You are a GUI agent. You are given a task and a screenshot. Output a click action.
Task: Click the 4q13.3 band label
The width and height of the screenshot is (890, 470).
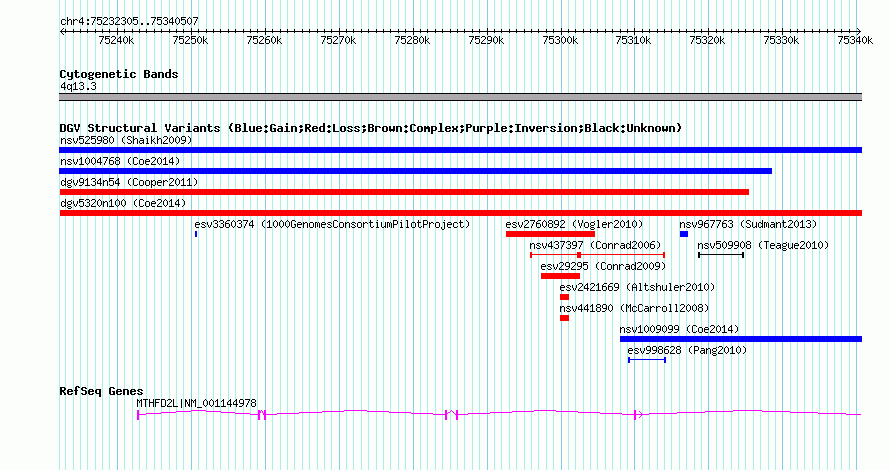tap(78, 86)
